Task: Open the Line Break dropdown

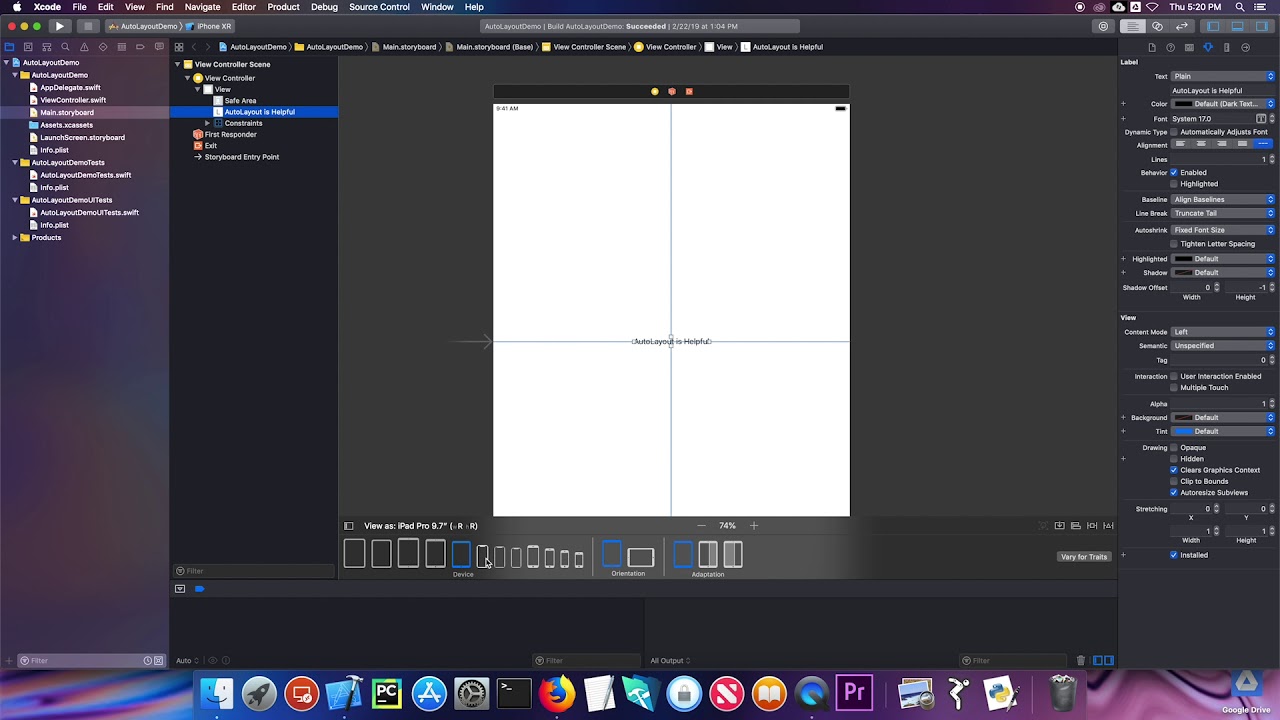Action: [x=1223, y=213]
